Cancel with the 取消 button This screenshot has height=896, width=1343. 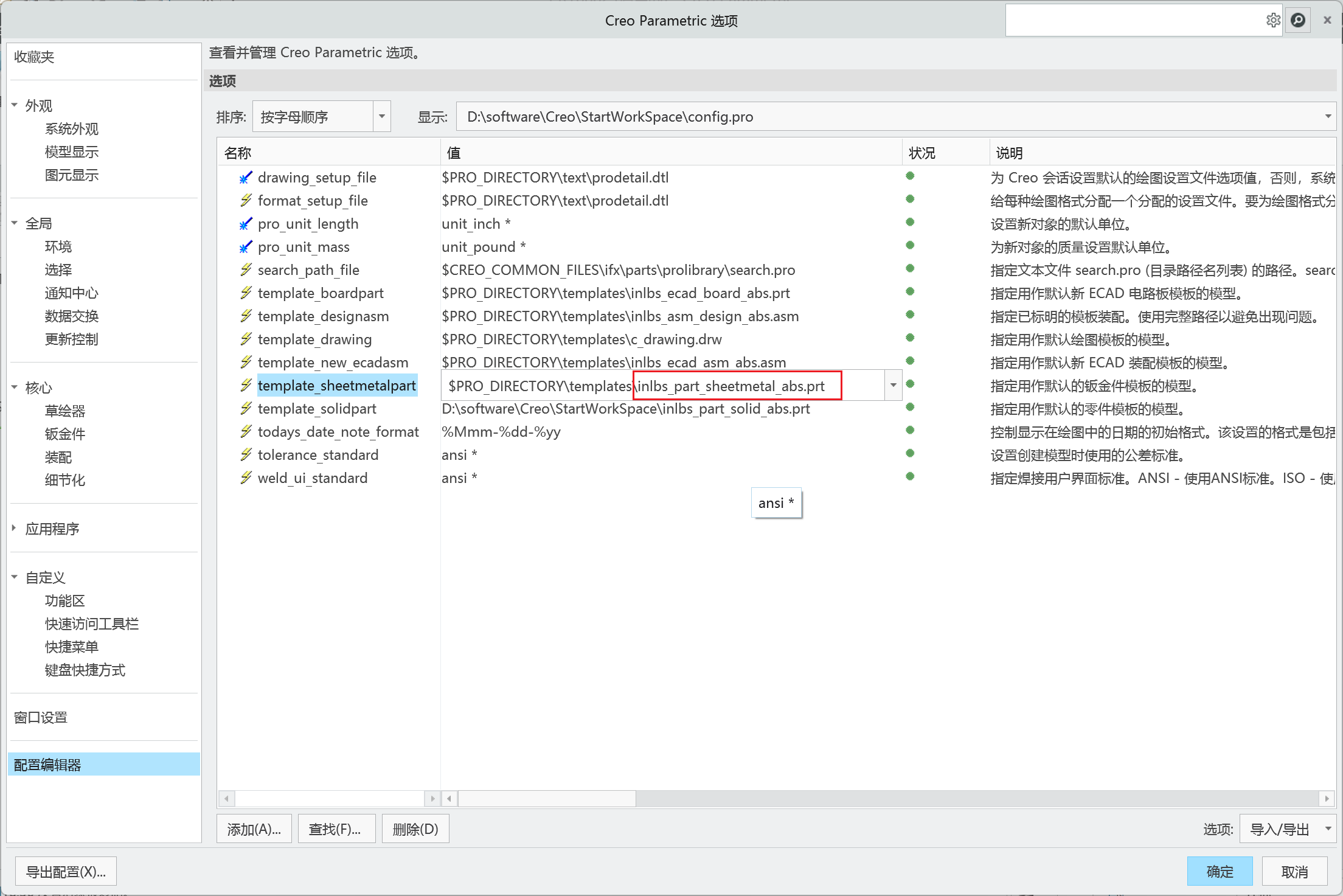click(1295, 872)
